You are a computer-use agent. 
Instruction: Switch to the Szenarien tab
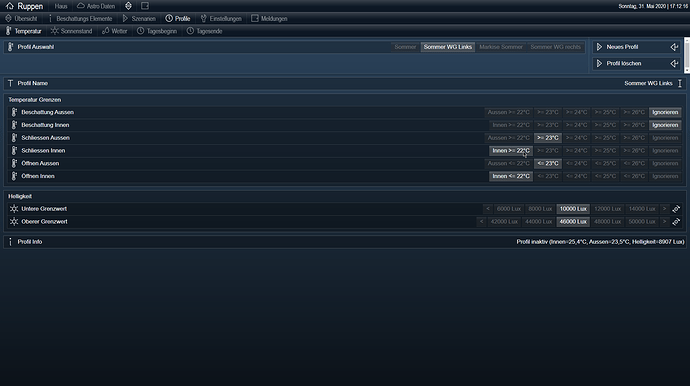tap(139, 18)
